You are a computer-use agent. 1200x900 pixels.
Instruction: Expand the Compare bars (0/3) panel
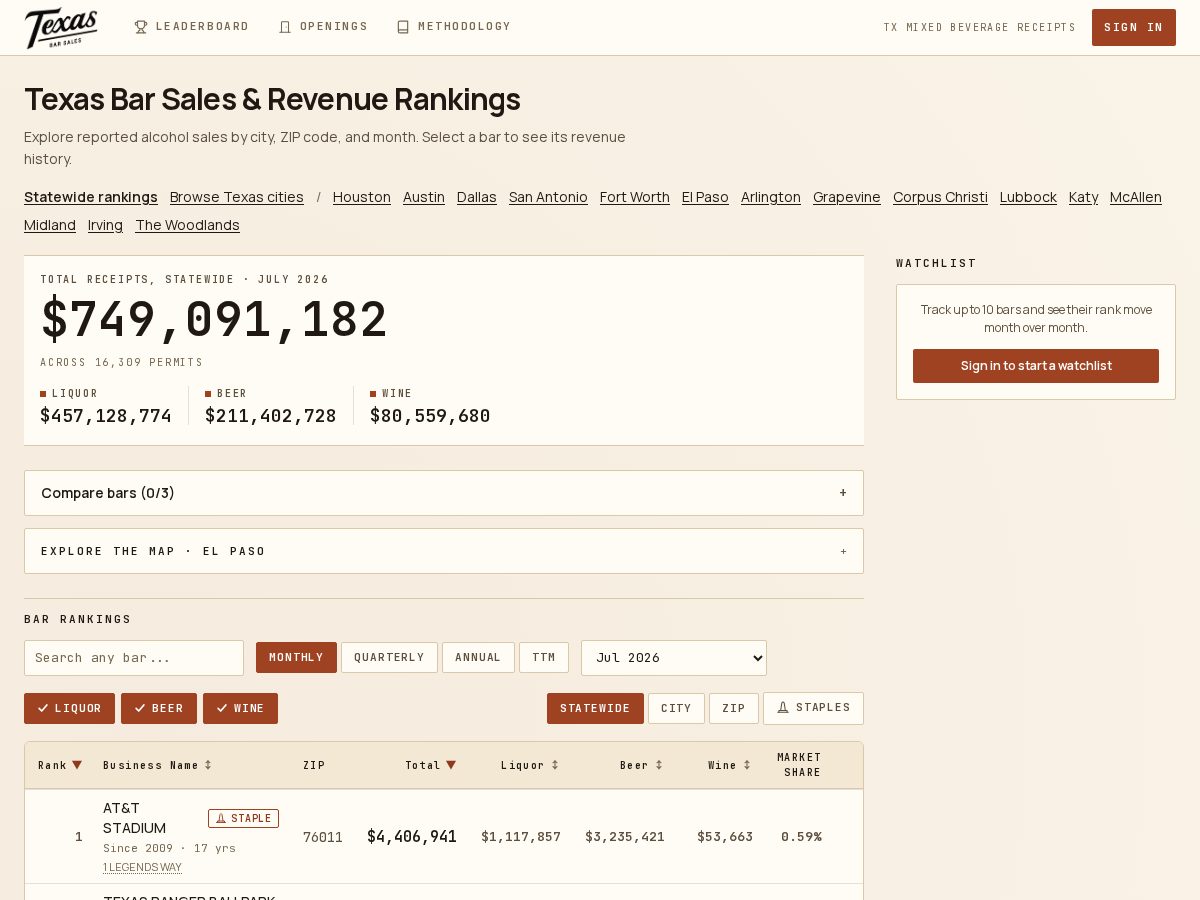click(444, 493)
